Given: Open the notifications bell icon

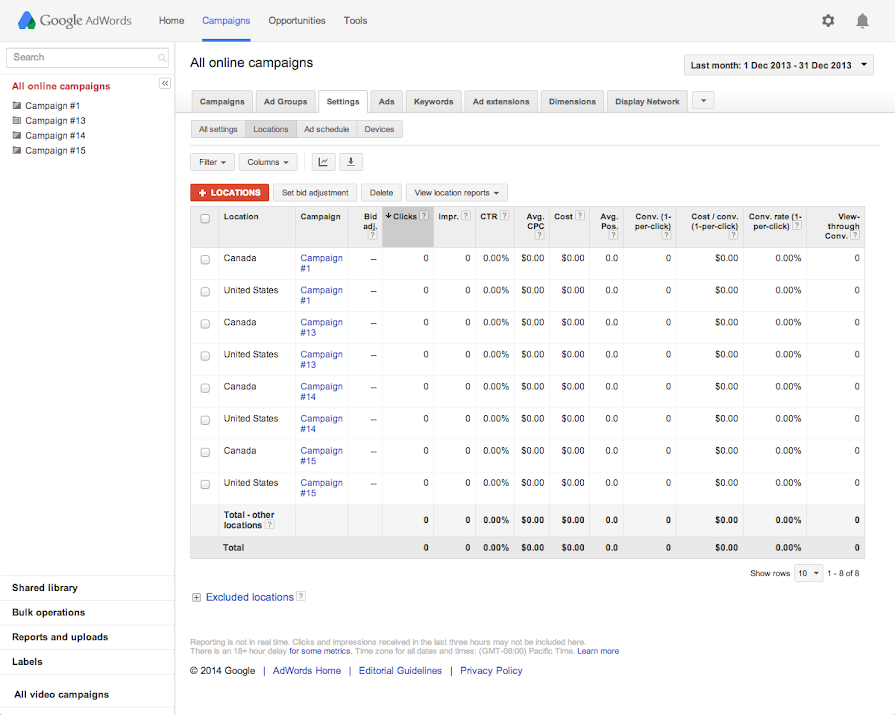Looking at the screenshot, I should point(862,20).
